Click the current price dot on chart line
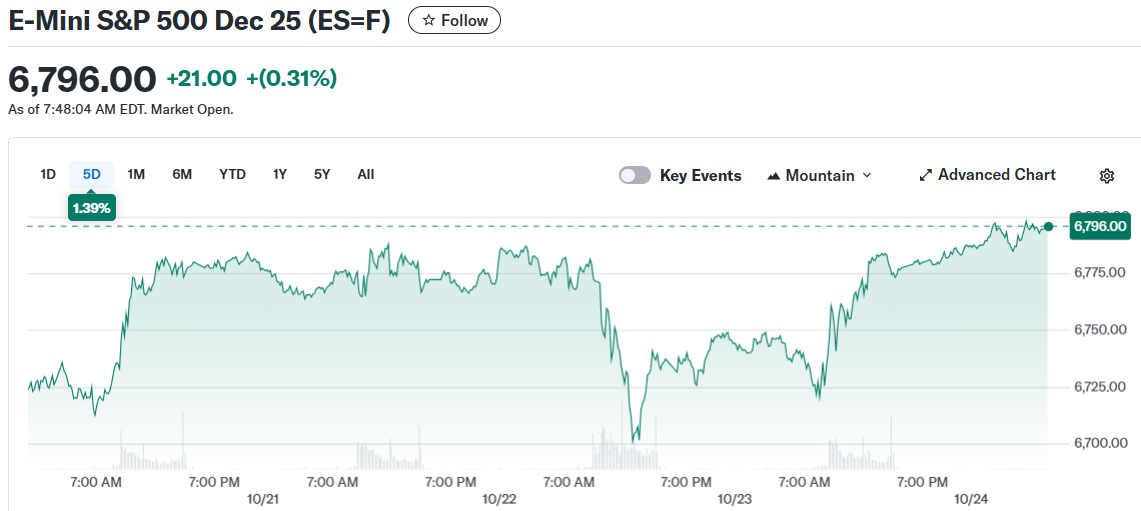The height and width of the screenshot is (511, 1141). pos(1048,227)
